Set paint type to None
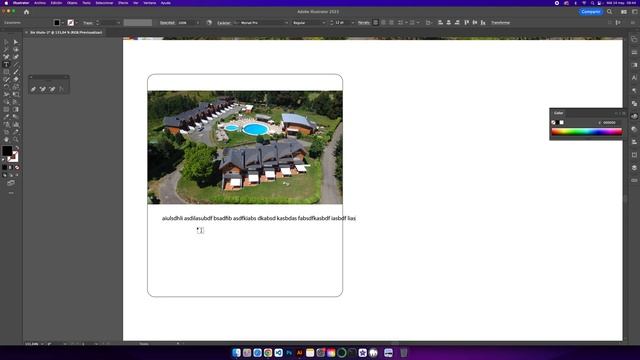The width and height of the screenshot is (640, 360). tap(17, 167)
